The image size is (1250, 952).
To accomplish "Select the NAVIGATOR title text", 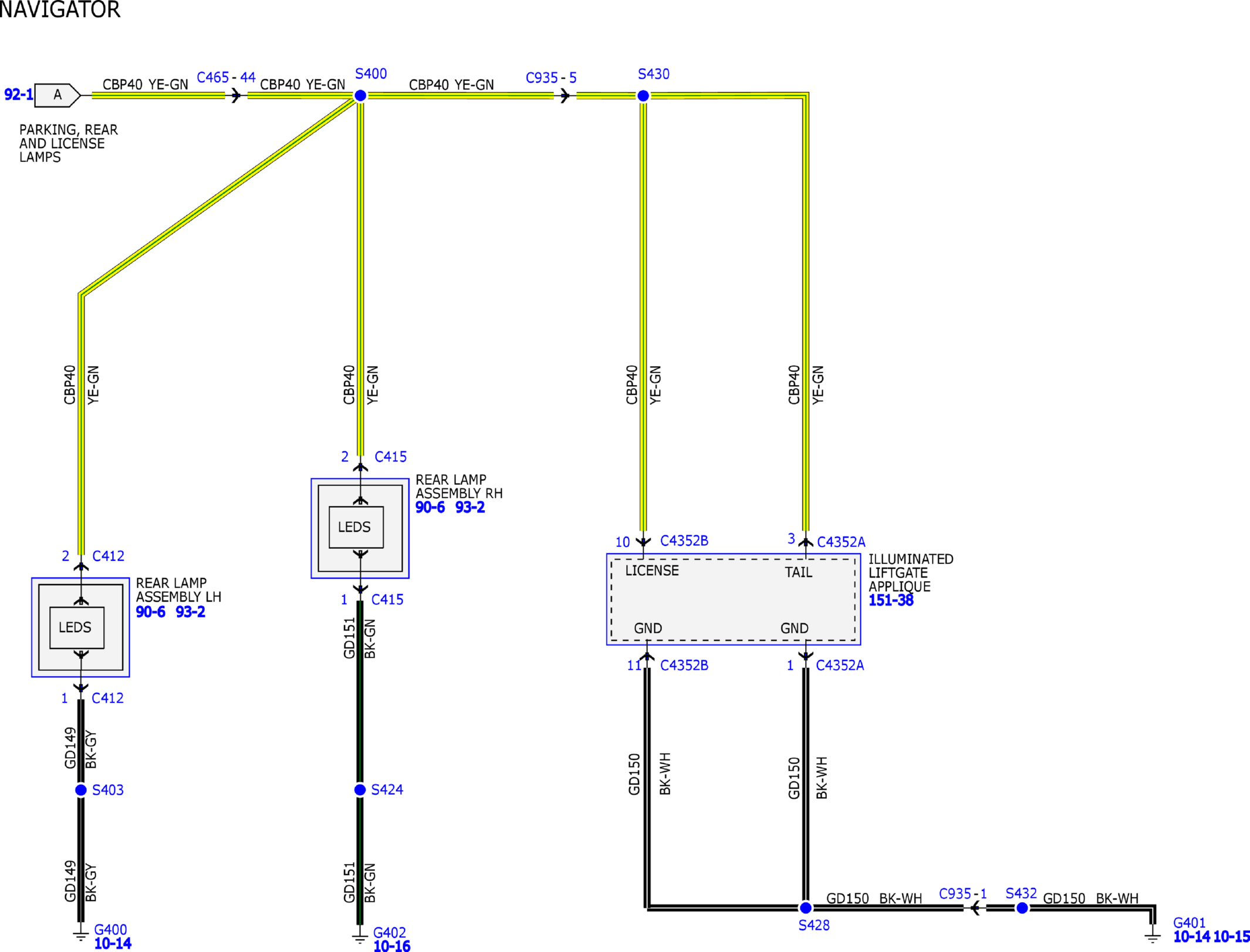I will 60,10.
